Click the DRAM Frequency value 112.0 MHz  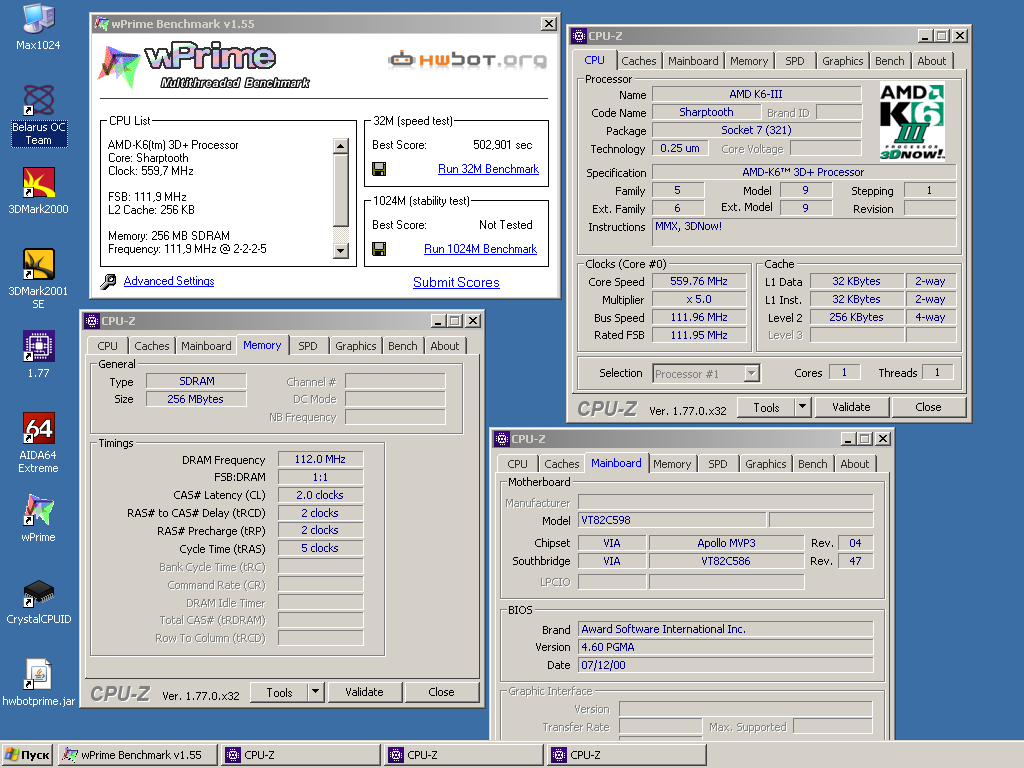pyautogui.click(x=320, y=459)
